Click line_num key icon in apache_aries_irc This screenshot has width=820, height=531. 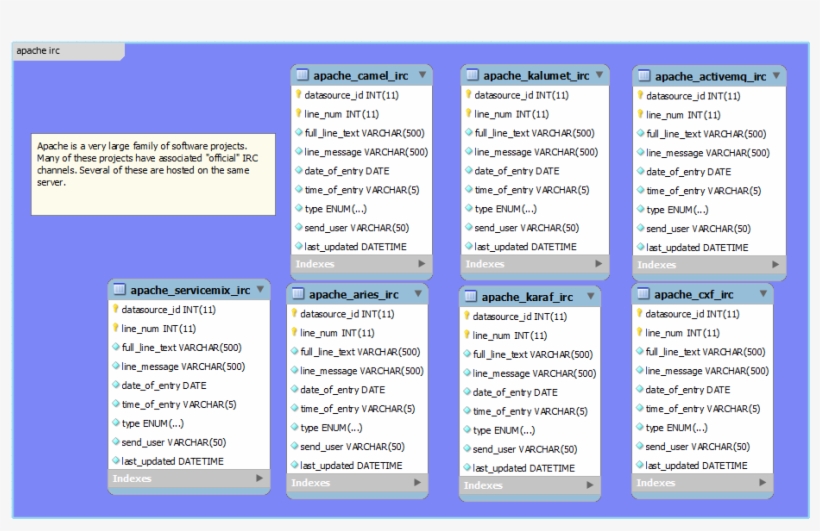(x=294, y=332)
